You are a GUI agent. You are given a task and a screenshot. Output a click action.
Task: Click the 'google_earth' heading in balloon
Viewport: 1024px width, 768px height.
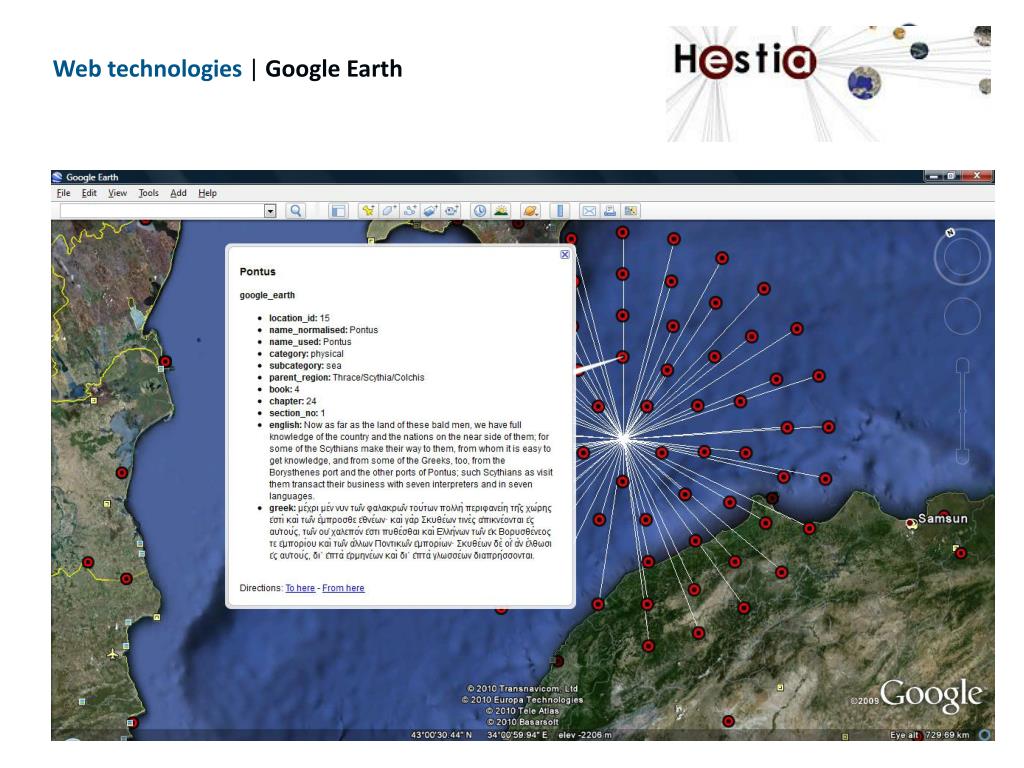[267, 295]
